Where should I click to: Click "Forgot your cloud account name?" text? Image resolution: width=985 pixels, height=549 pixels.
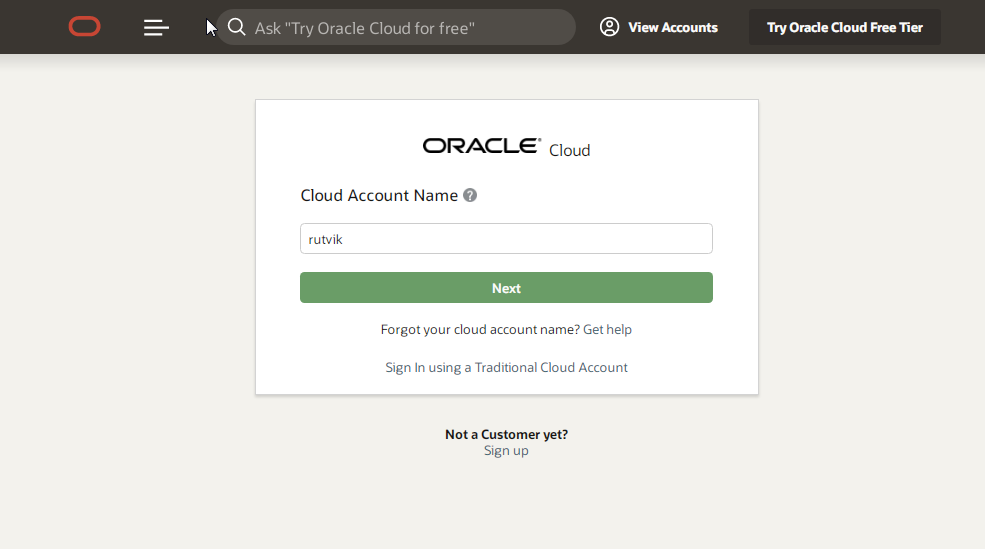tap(480, 329)
